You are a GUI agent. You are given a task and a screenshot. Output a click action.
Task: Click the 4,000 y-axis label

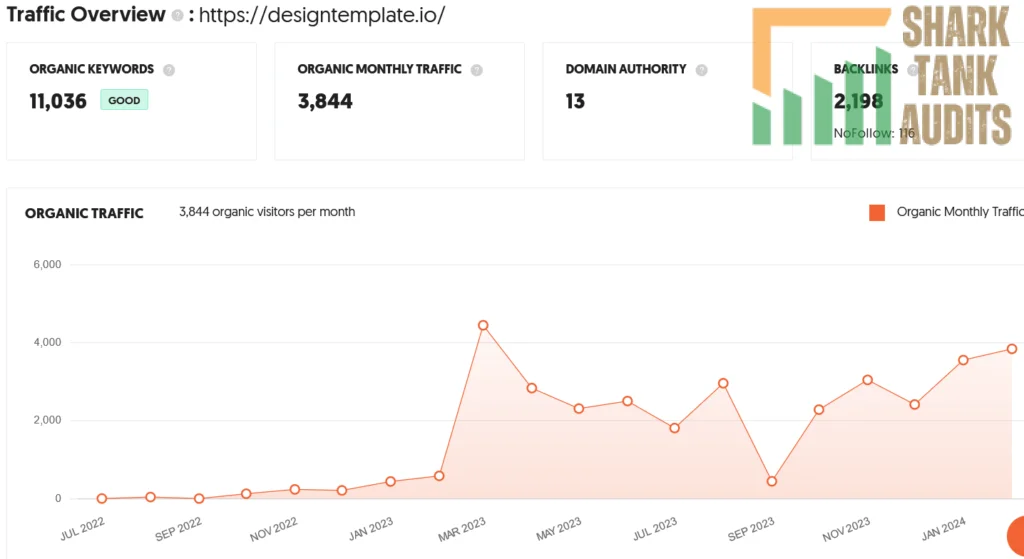48,342
